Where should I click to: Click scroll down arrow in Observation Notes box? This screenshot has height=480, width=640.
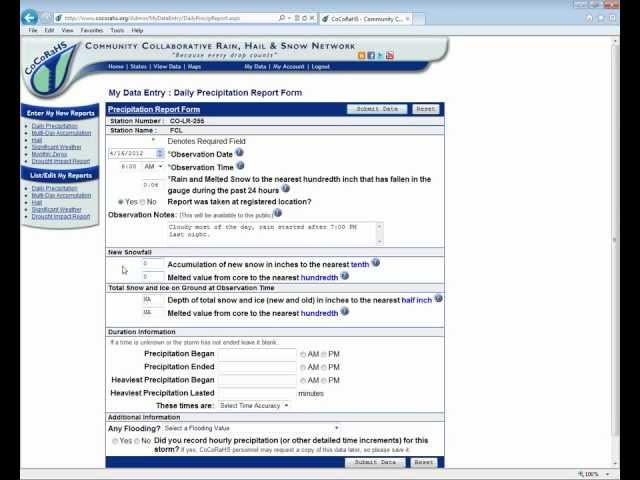(380, 241)
